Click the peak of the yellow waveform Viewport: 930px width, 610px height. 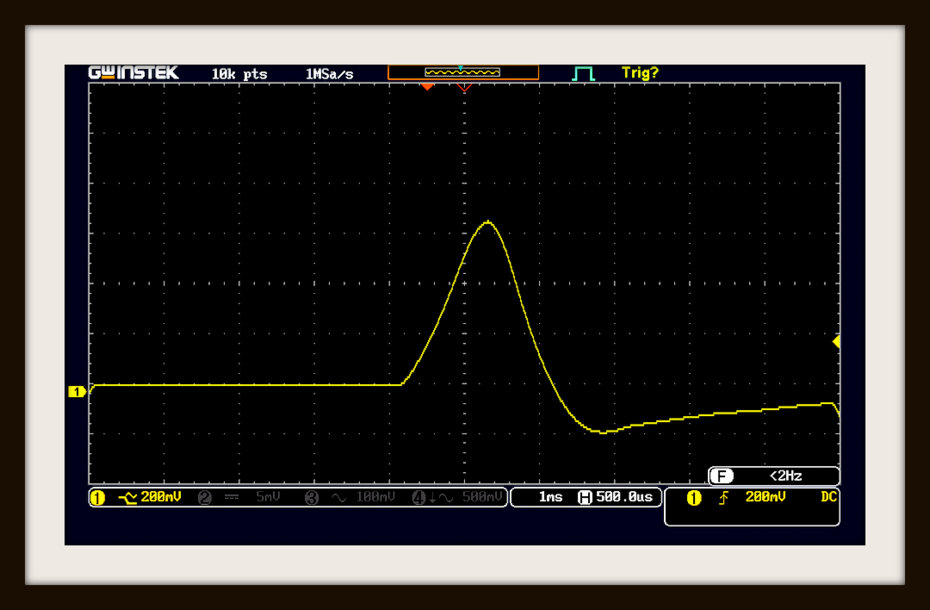pos(488,222)
